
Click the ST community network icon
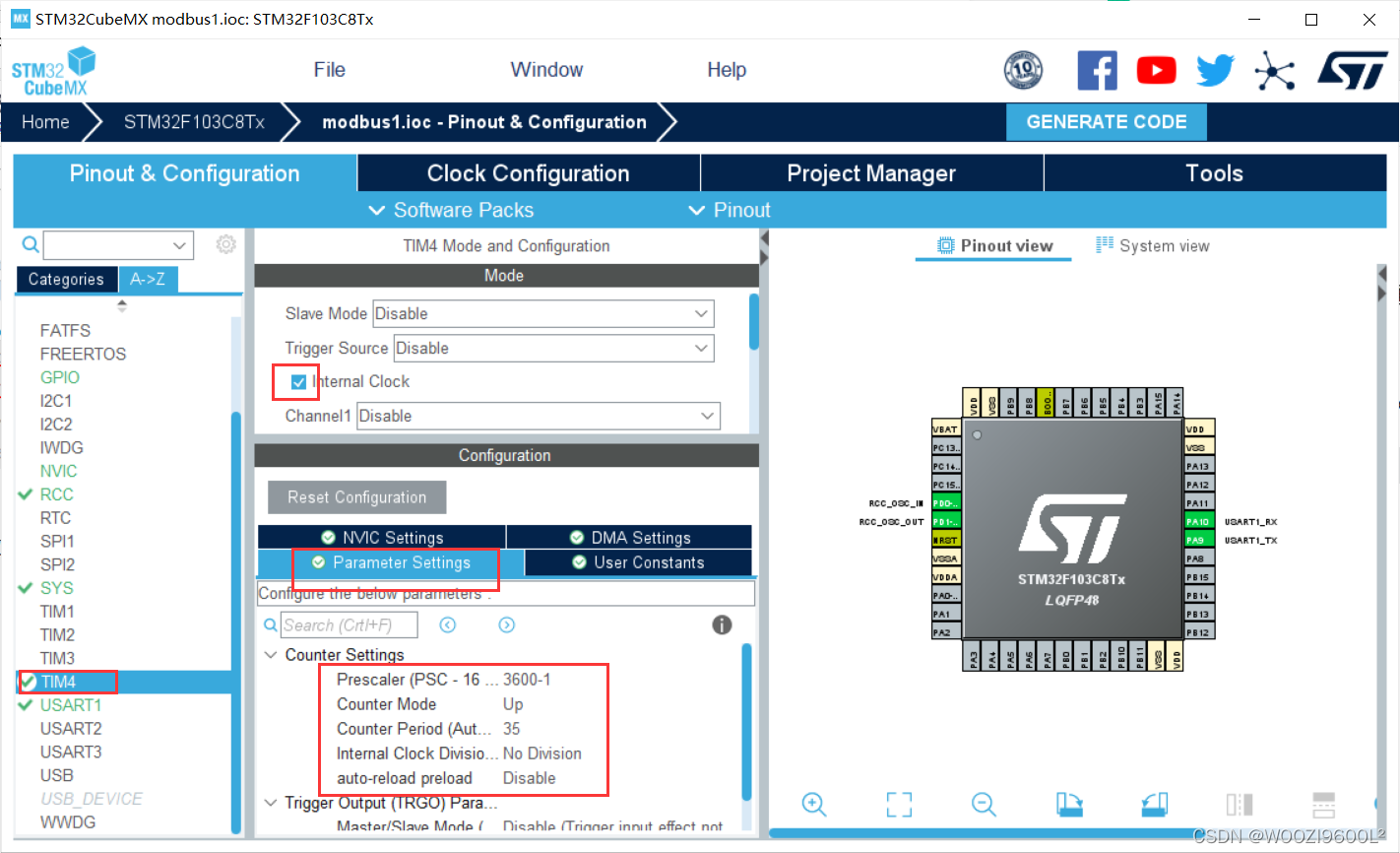[1275, 71]
